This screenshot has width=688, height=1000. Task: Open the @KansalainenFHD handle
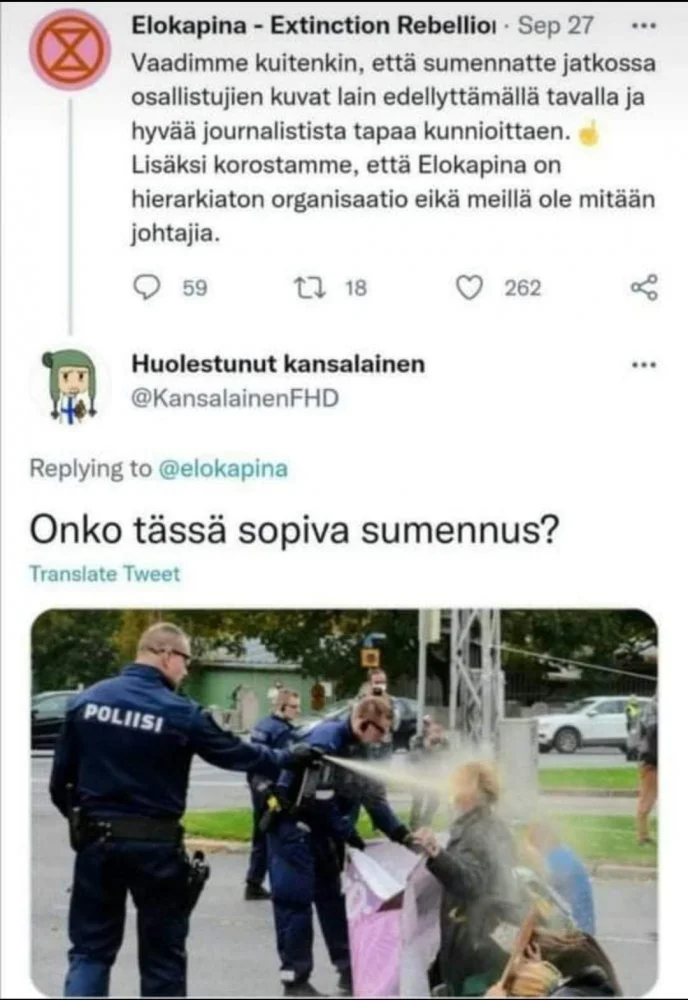235,399
